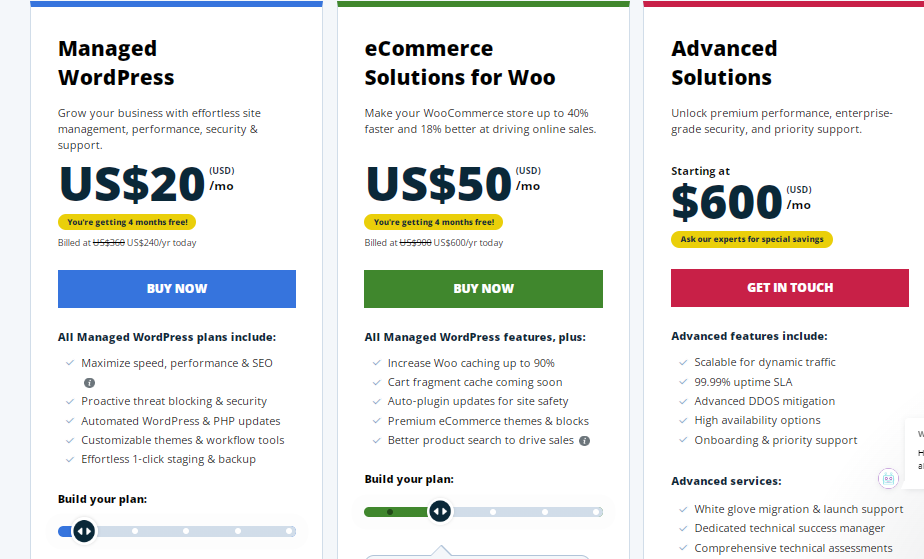The width and height of the screenshot is (924, 559).
Task: Click the green BUY NOW button
Action: click(x=483, y=288)
